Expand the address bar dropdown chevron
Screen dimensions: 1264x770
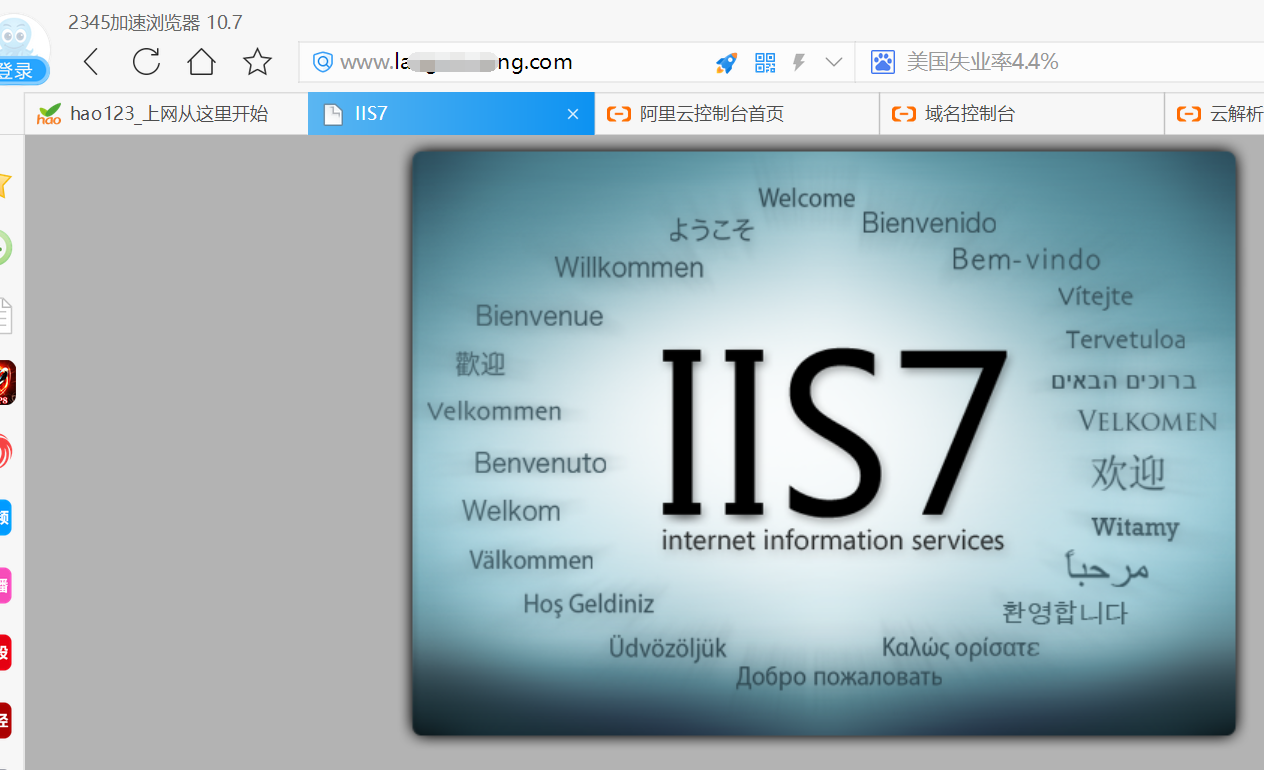click(x=834, y=63)
